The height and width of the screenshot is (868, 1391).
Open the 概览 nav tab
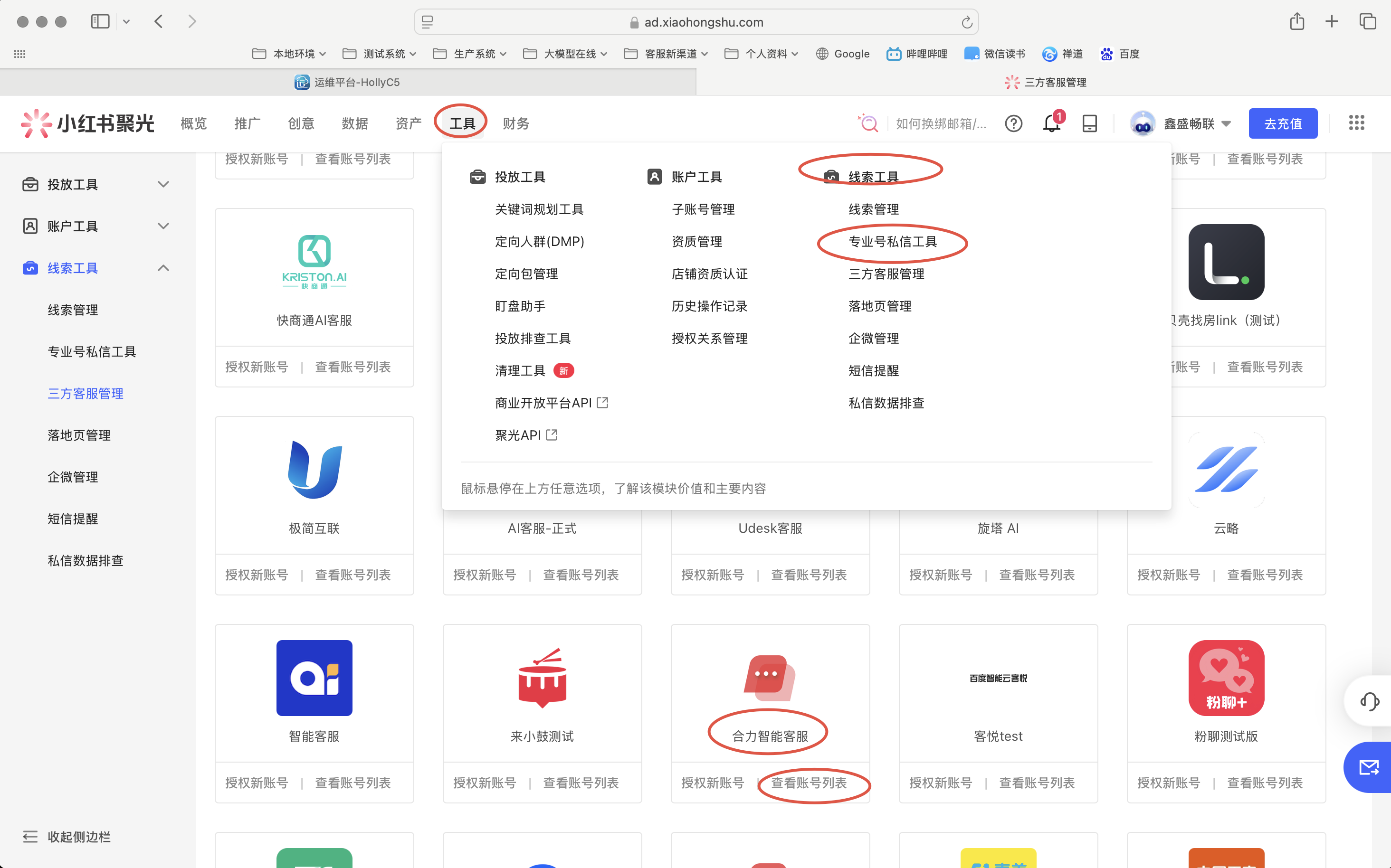click(193, 123)
